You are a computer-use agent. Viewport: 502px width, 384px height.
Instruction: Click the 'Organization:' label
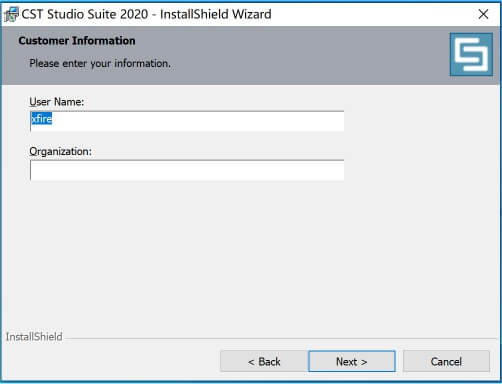point(60,151)
